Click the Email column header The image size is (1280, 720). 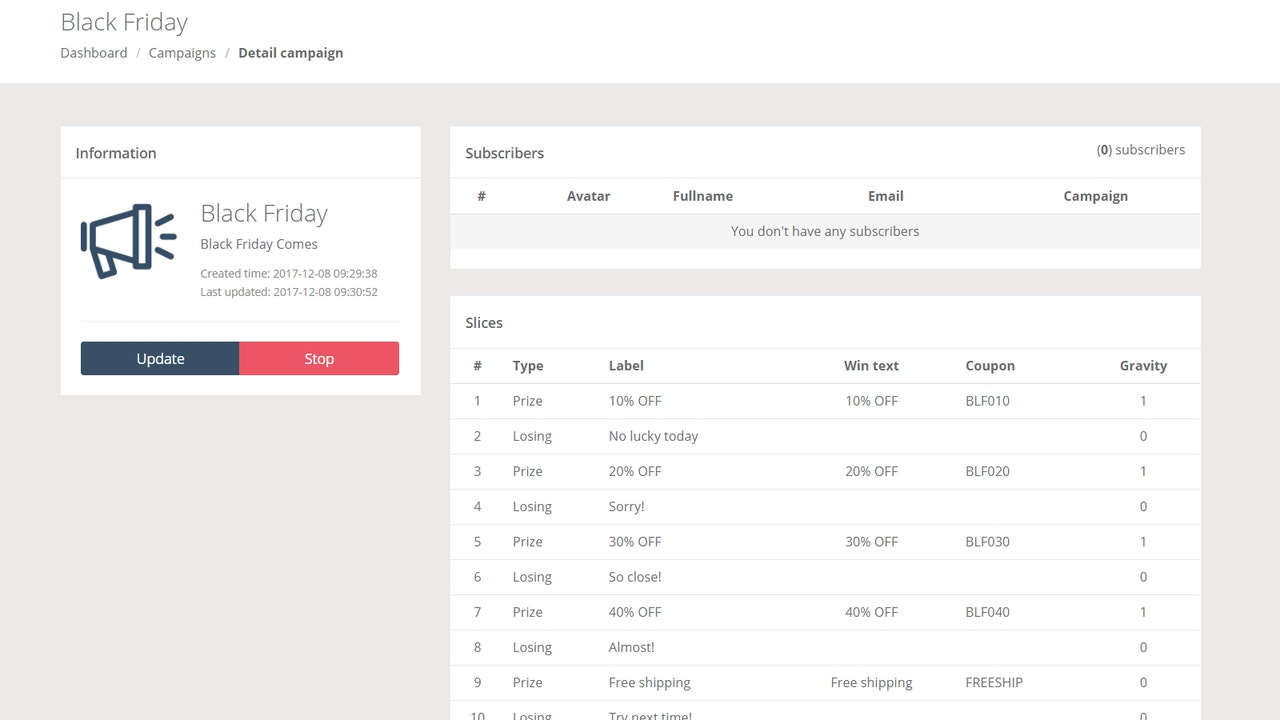(886, 196)
